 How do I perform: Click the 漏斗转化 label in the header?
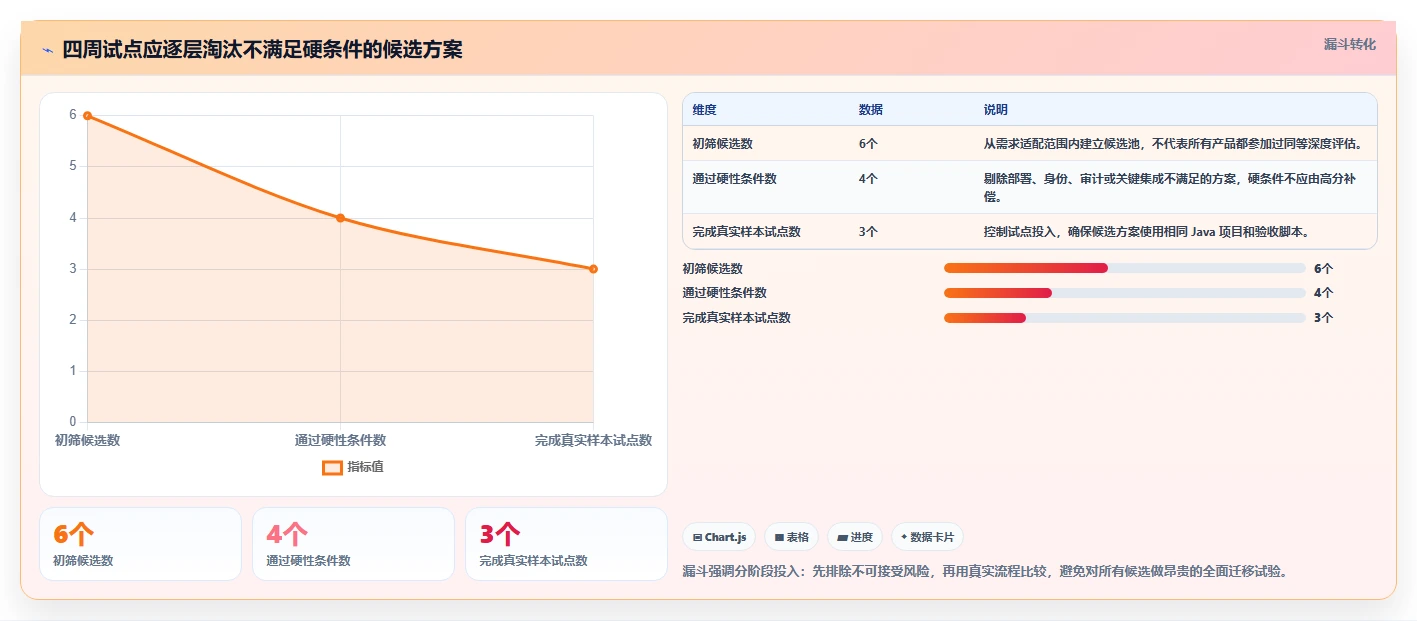(x=1349, y=45)
